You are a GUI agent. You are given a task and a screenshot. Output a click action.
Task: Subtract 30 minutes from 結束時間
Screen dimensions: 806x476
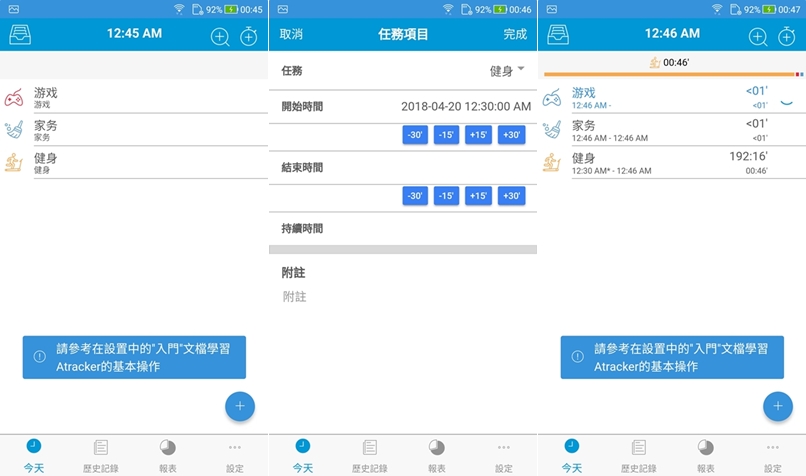pyautogui.click(x=415, y=196)
